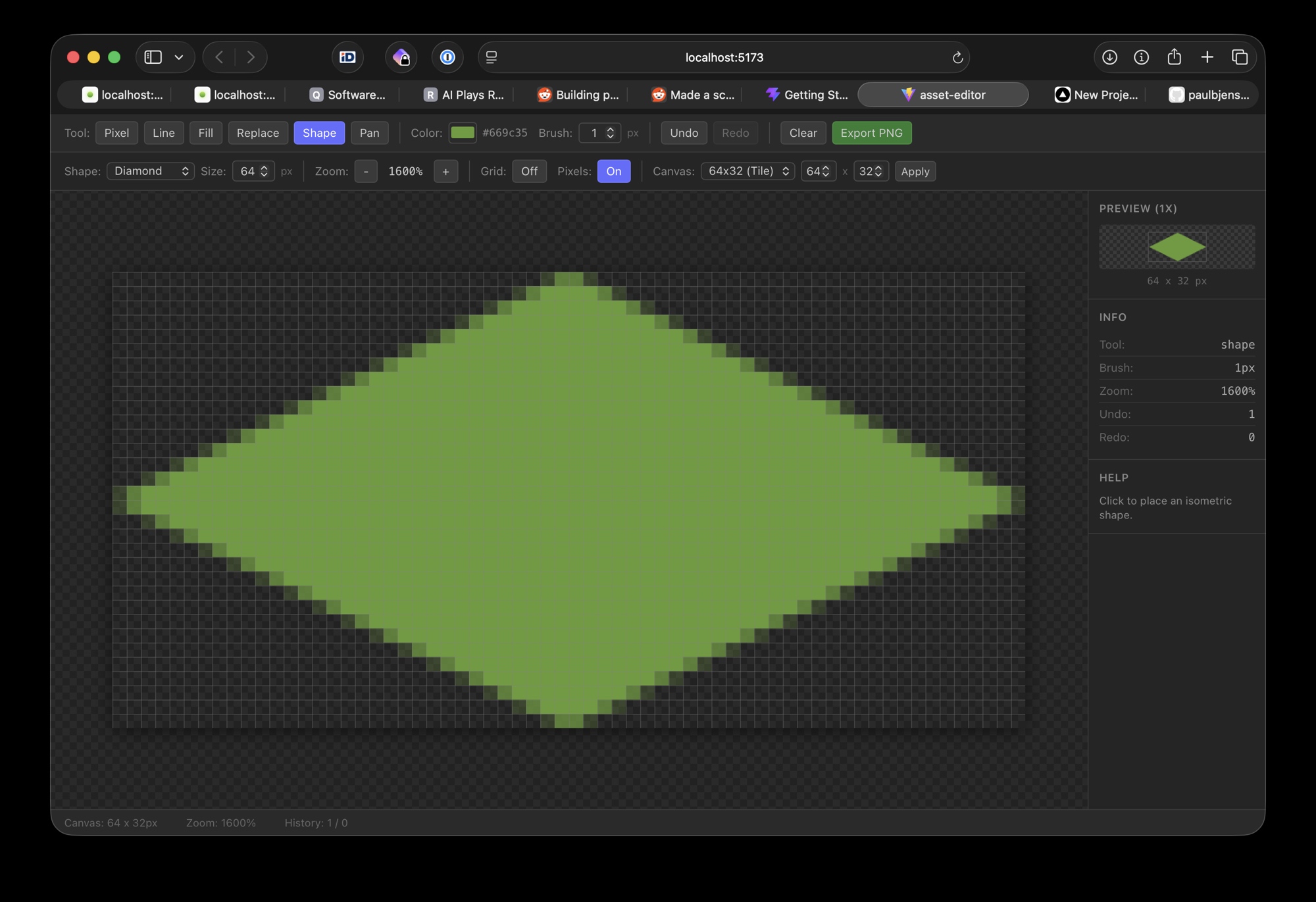The image size is (1316, 902).
Task: Click the Export PNG button
Action: click(871, 133)
